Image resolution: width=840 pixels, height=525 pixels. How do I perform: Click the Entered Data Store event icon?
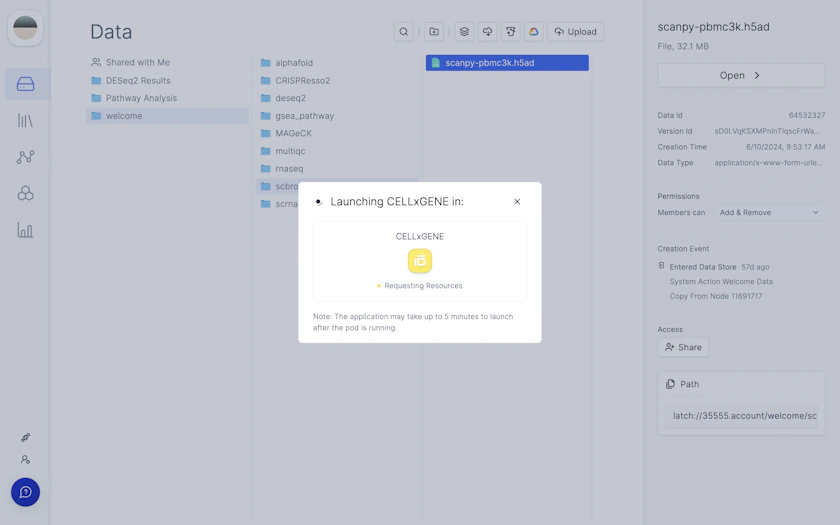(x=662, y=266)
